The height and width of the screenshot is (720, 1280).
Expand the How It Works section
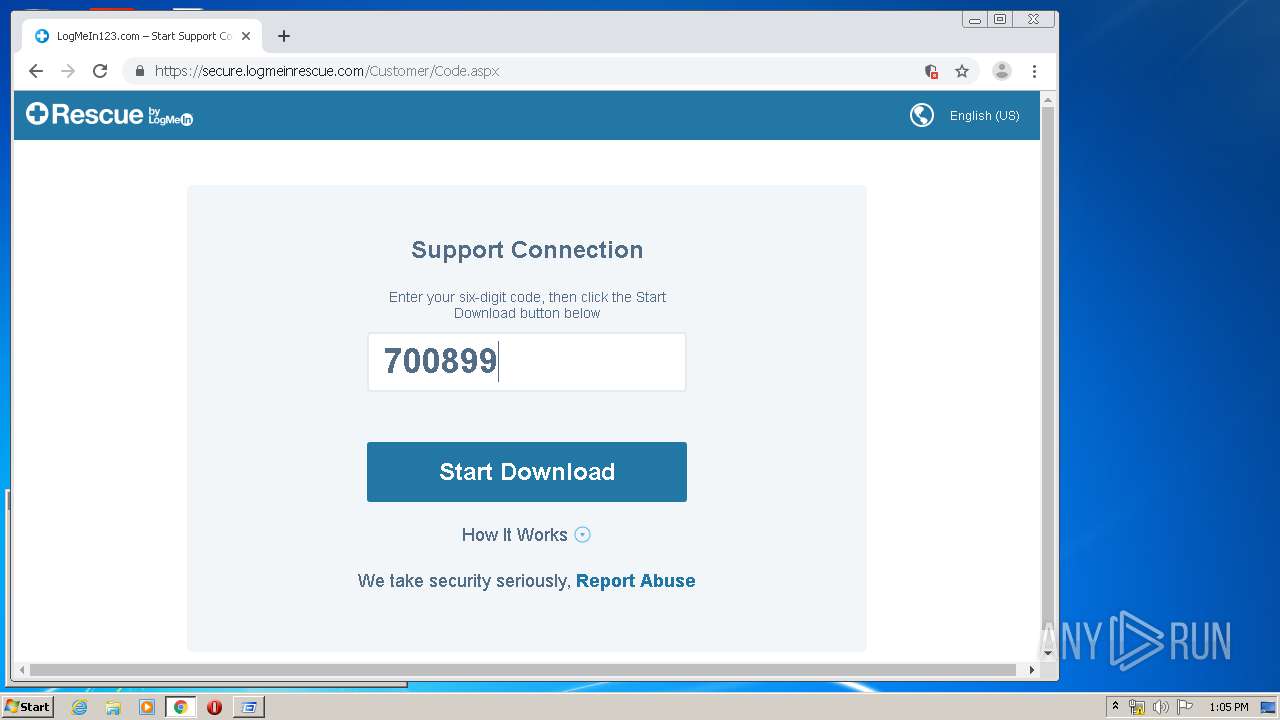526,535
